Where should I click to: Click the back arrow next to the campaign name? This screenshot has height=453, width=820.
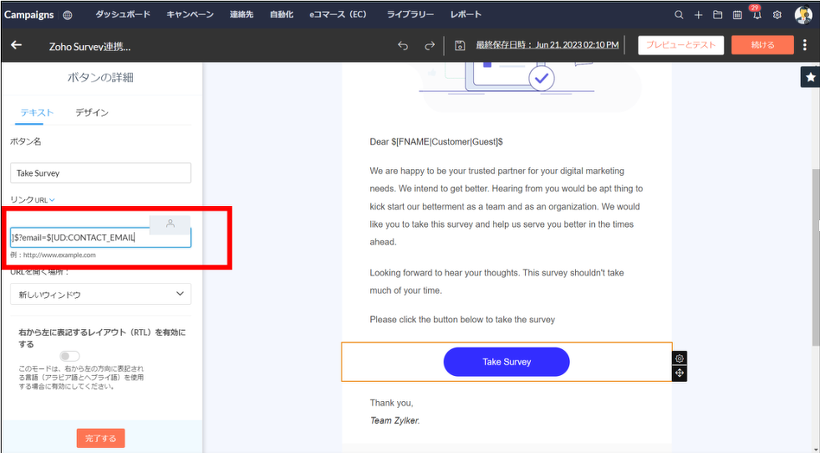[16, 45]
